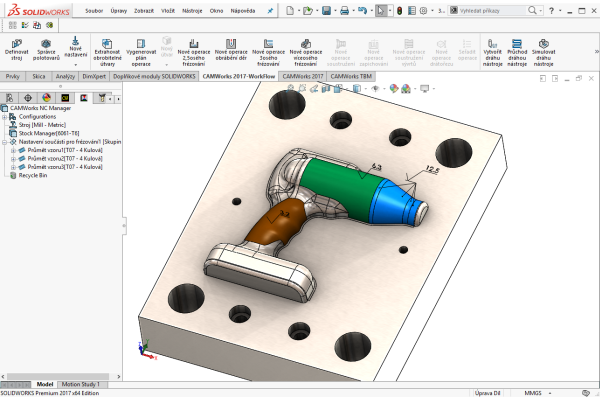Switch to the Motion Study 1 tab
This screenshot has width=600, height=397.
click(x=80, y=384)
